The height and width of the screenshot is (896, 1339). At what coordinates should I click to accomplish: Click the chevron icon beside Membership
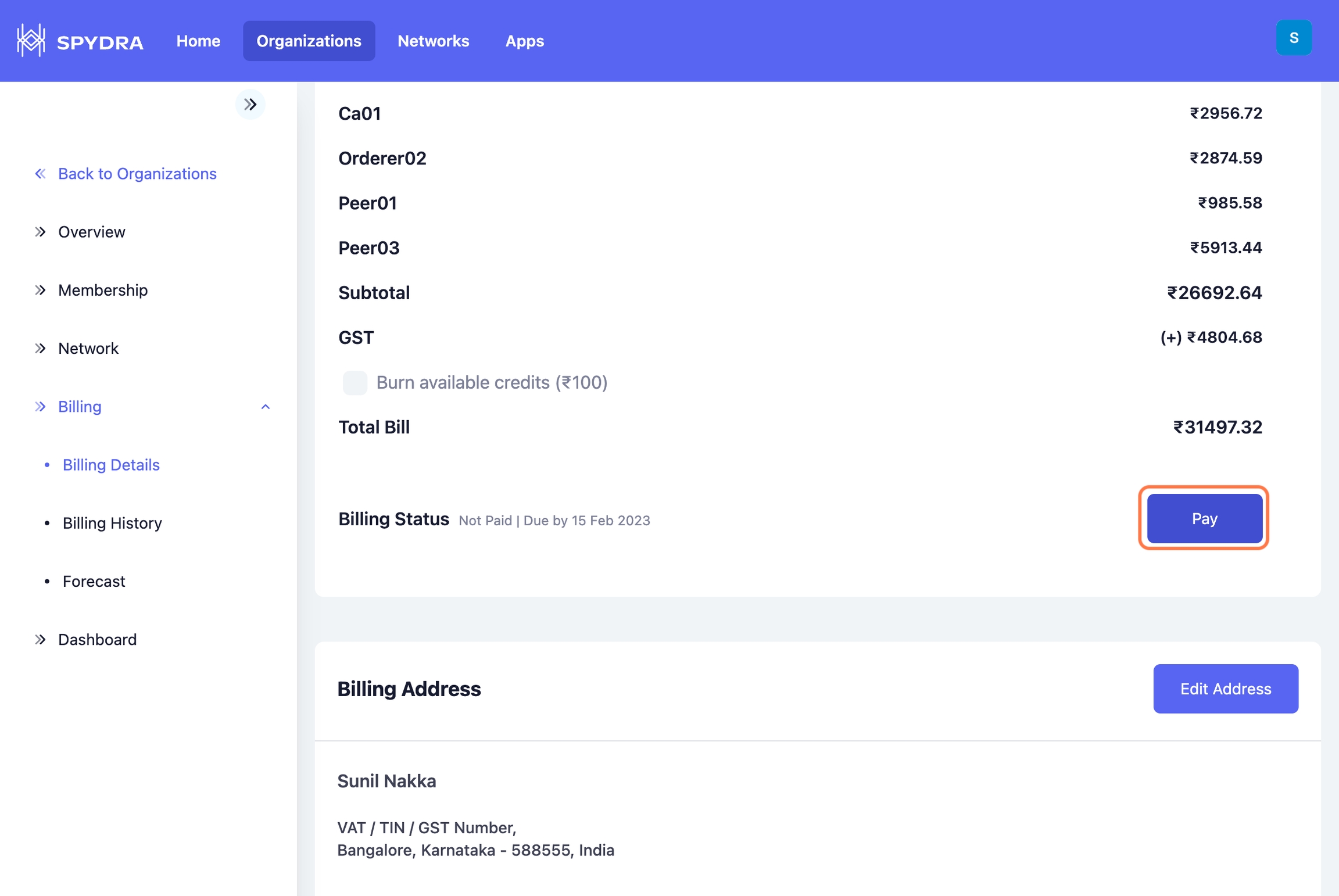pos(40,290)
